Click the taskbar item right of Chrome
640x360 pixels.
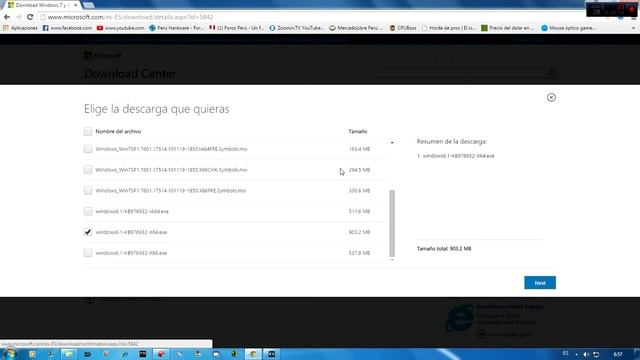coord(271,354)
